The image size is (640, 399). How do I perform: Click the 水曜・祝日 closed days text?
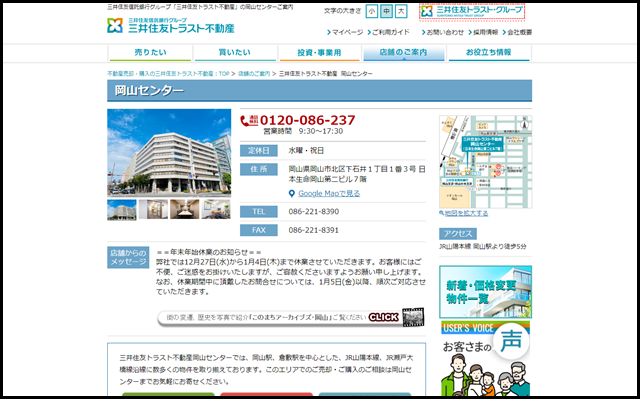click(306, 151)
